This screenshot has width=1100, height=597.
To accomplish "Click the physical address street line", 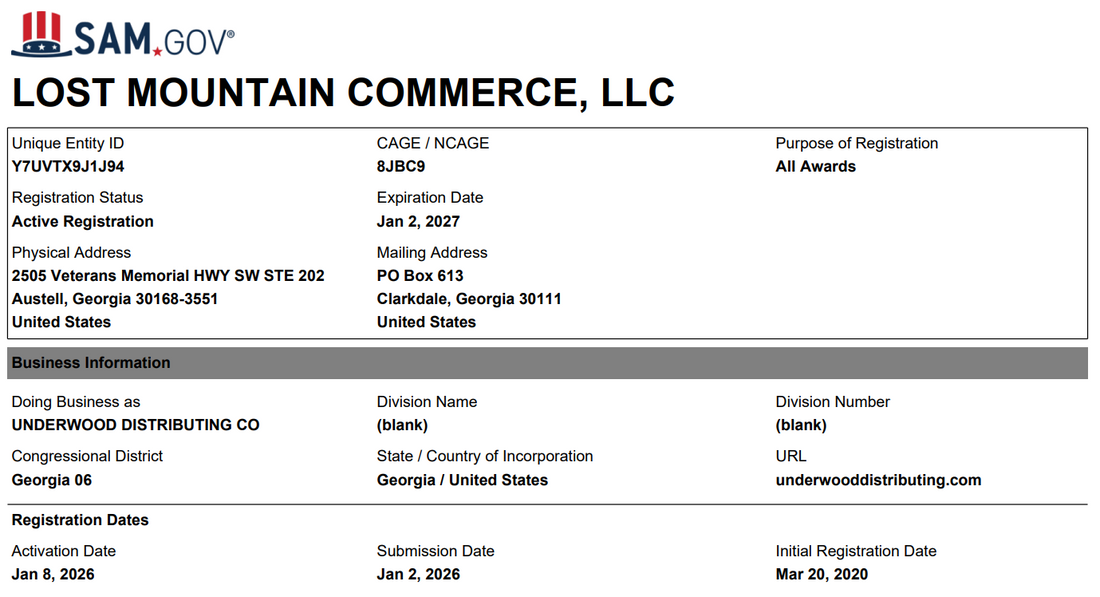I will tap(168, 276).
